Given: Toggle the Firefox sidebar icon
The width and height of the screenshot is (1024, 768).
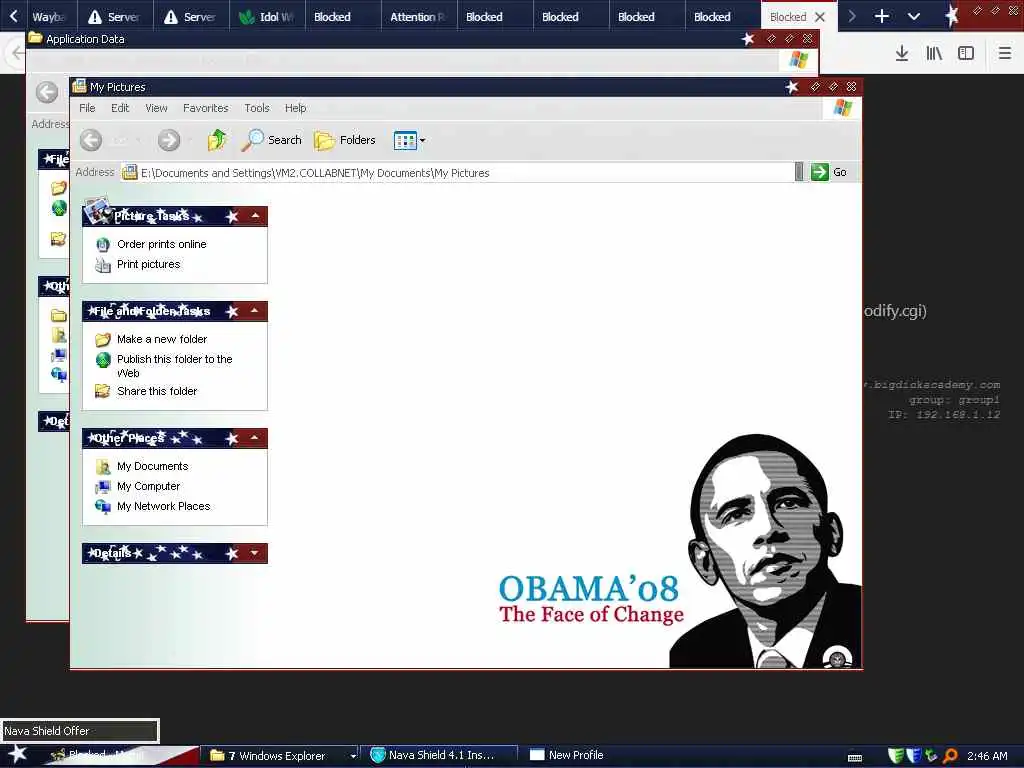Looking at the screenshot, I should click(x=966, y=53).
